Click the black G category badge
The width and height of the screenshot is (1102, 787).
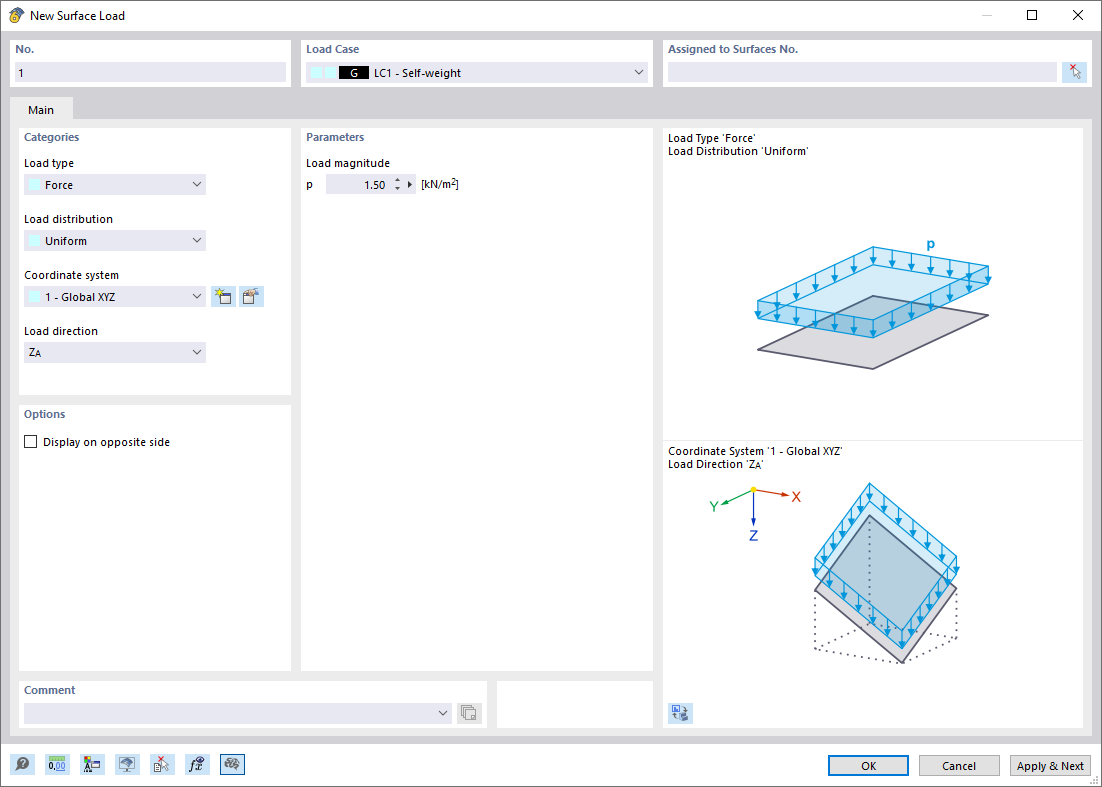[x=354, y=72]
